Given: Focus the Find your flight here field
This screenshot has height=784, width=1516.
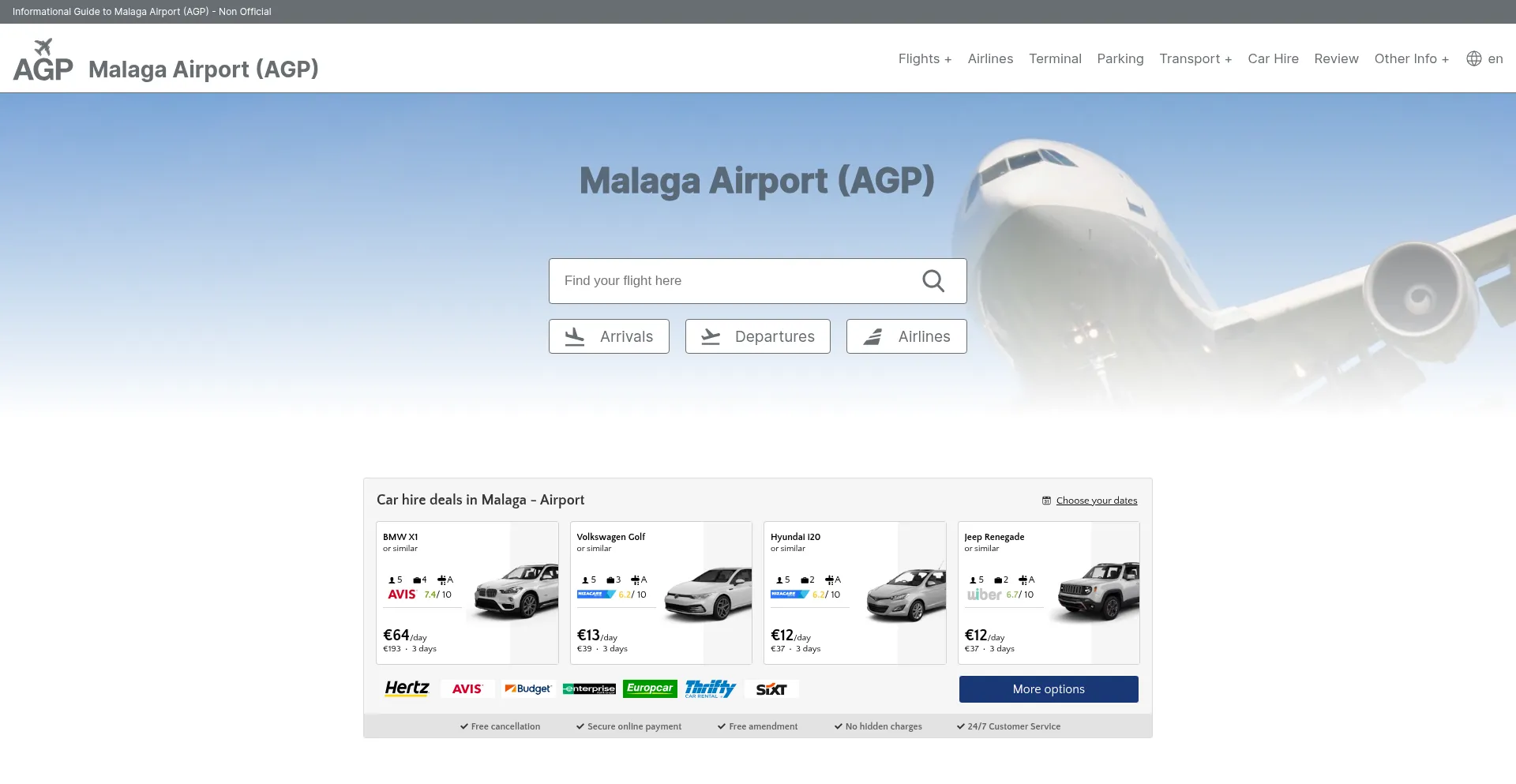Looking at the screenshot, I should pyautogui.click(x=734, y=281).
